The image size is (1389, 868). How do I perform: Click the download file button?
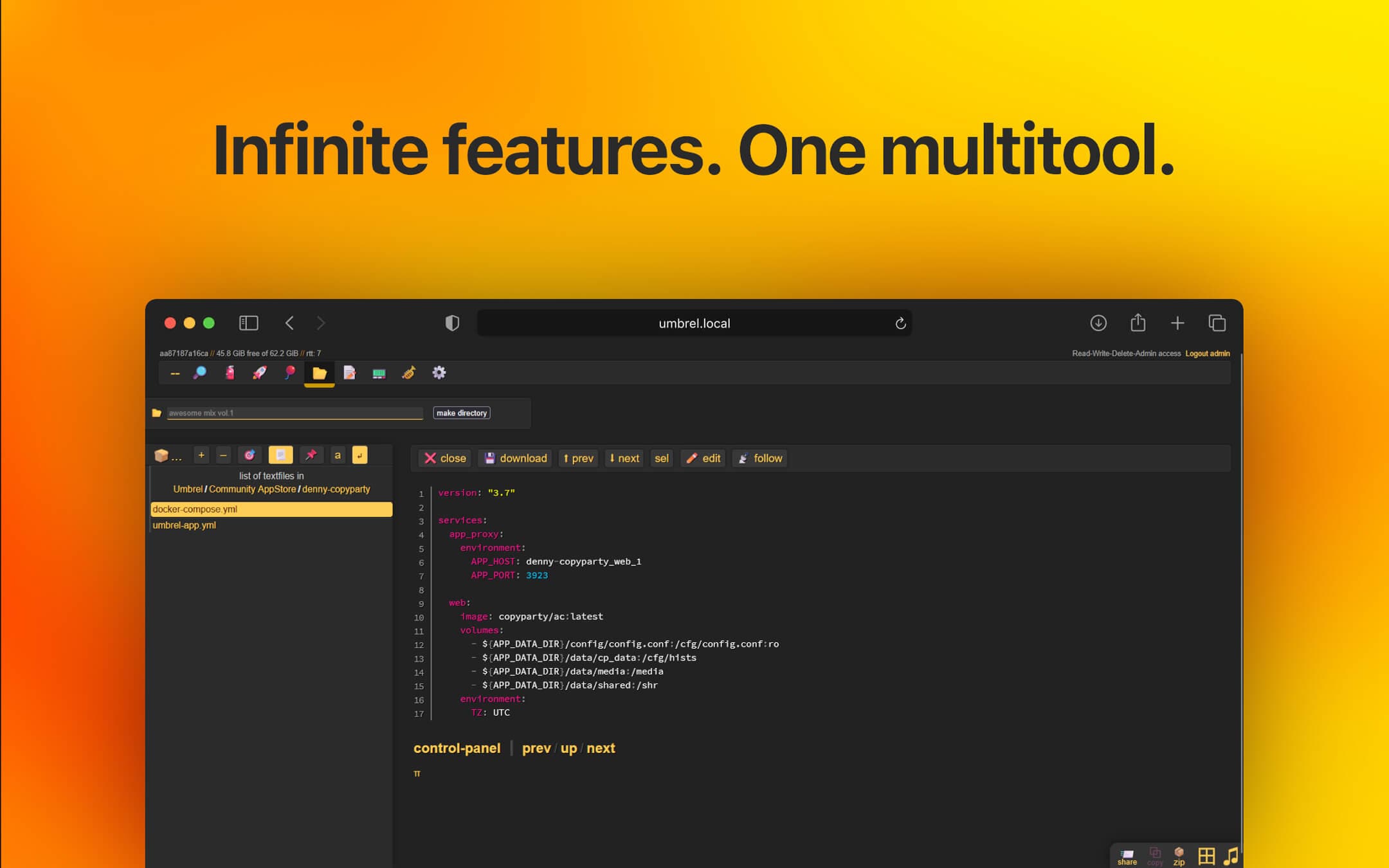click(516, 458)
